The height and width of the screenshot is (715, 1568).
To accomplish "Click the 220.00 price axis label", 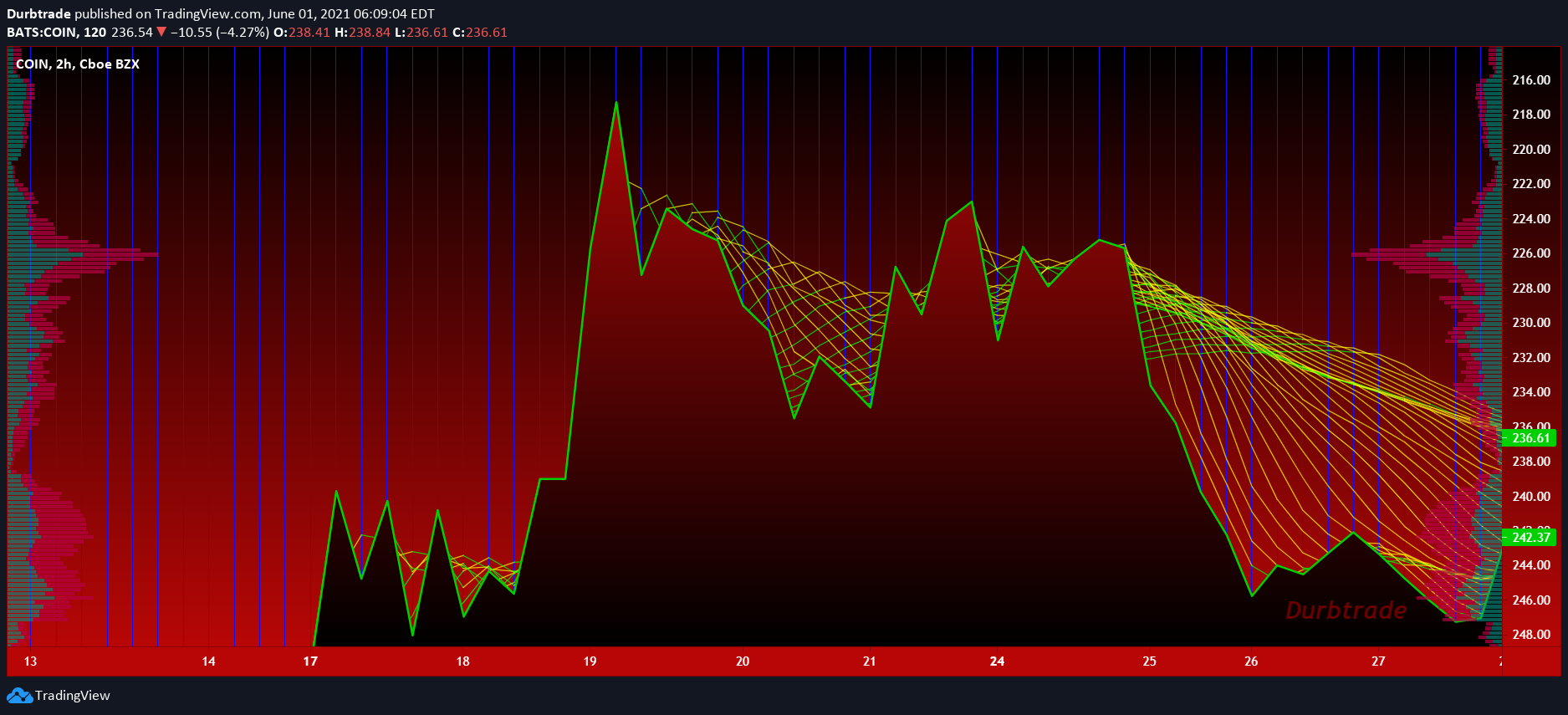I will tap(1531, 150).
